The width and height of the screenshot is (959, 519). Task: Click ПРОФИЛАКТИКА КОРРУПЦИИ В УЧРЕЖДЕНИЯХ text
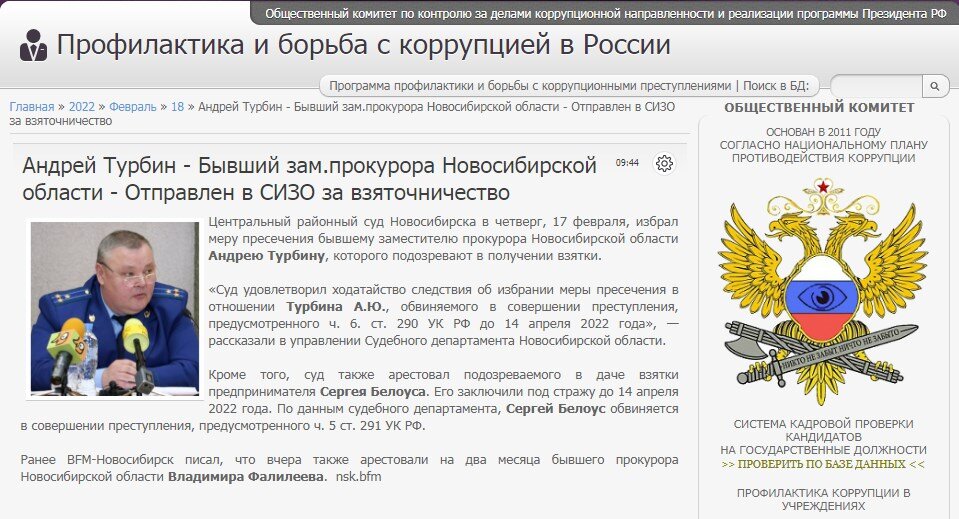pos(823,499)
